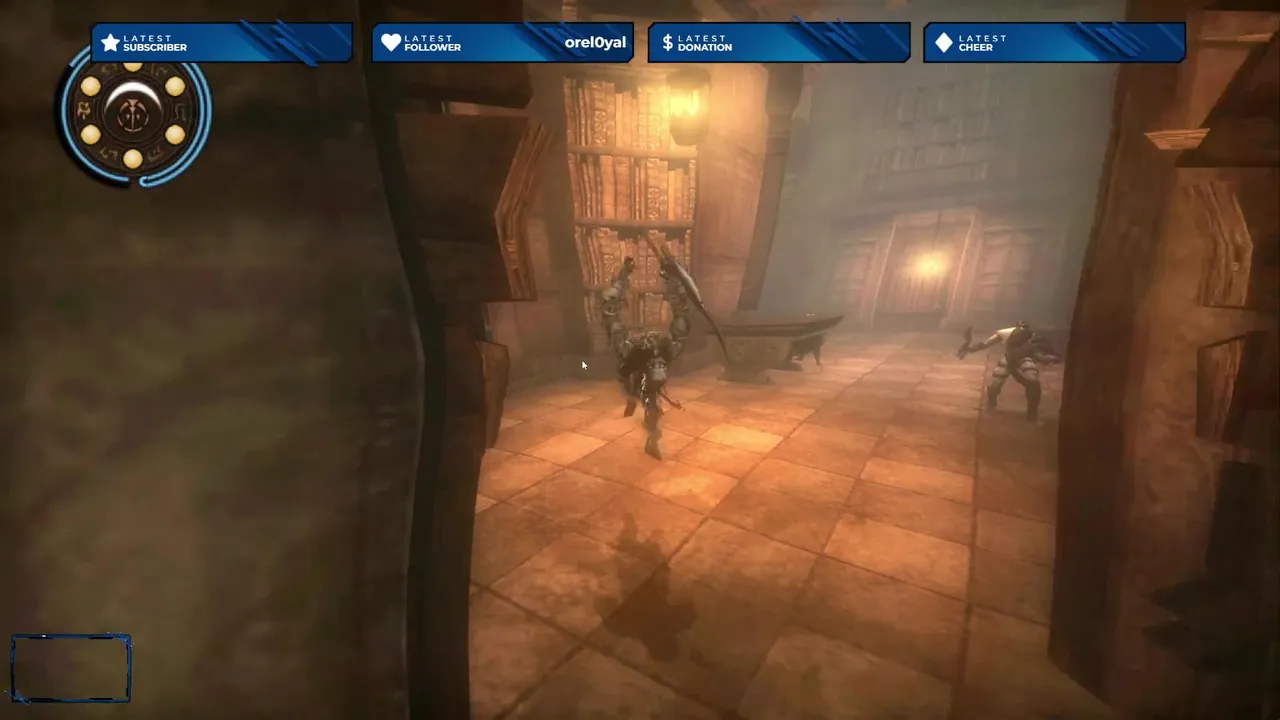Image resolution: width=1280 pixels, height=720 pixels.
Task: Click the dollar icon on Latest Donation panel
Action: [x=668, y=43]
